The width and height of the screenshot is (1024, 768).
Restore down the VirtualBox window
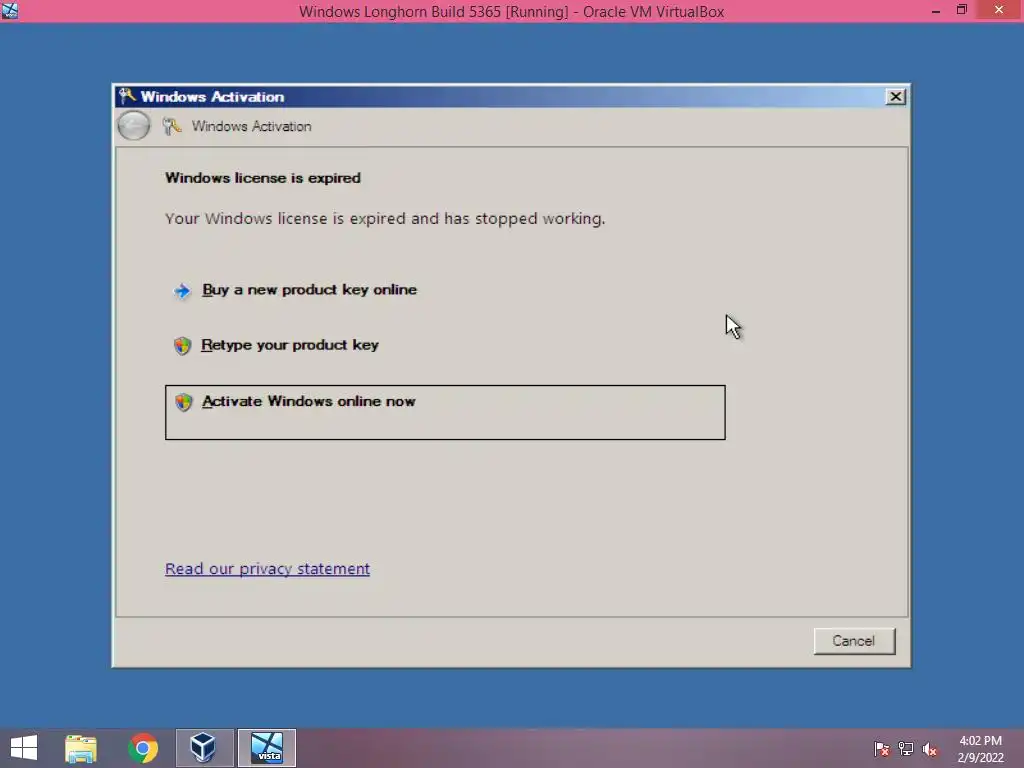coord(962,10)
